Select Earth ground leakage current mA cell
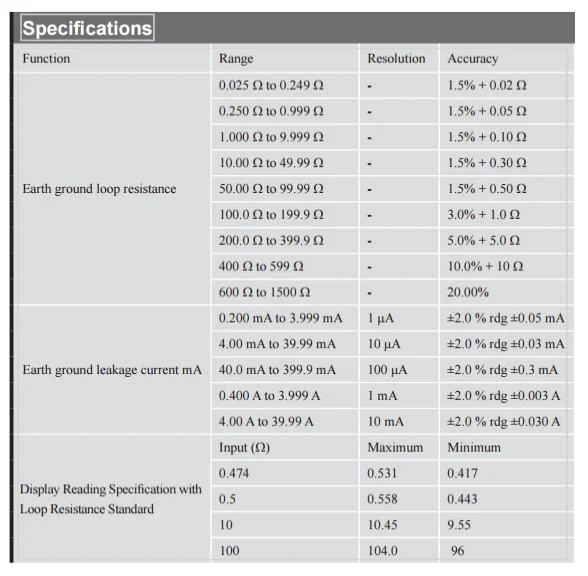The width and height of the screenshot is (588, 576). coord(112,370)
